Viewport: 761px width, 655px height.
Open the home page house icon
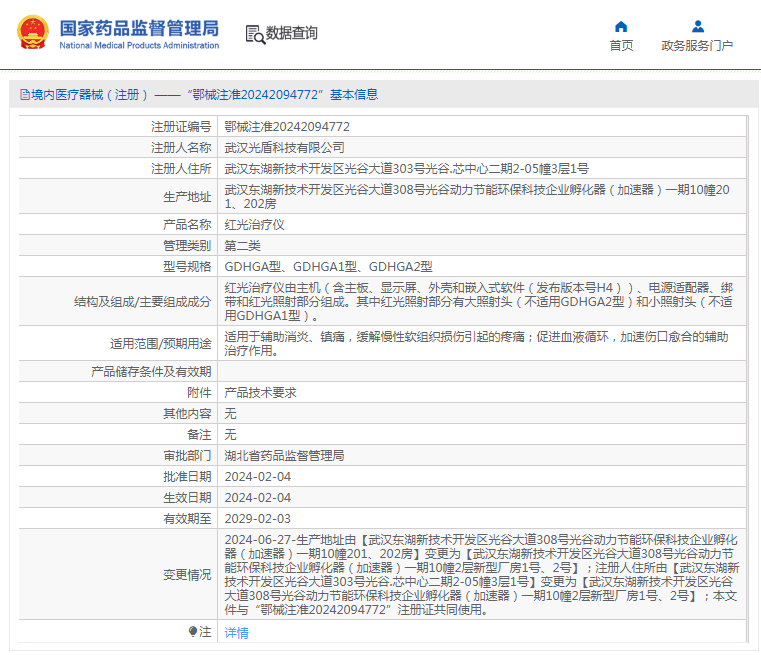[x=621, y=26]
